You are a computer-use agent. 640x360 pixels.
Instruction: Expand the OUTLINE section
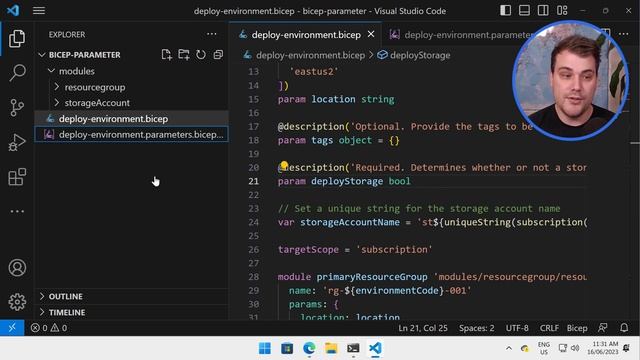pos(131,296)
